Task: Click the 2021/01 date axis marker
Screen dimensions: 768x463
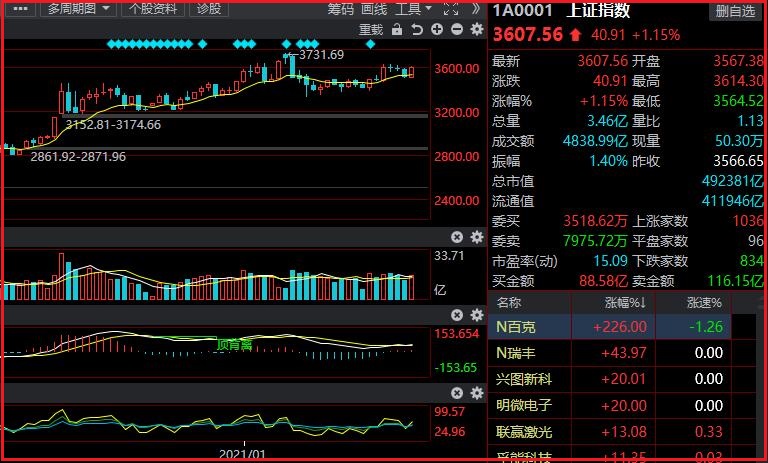Action: click(x=242, y=454)
